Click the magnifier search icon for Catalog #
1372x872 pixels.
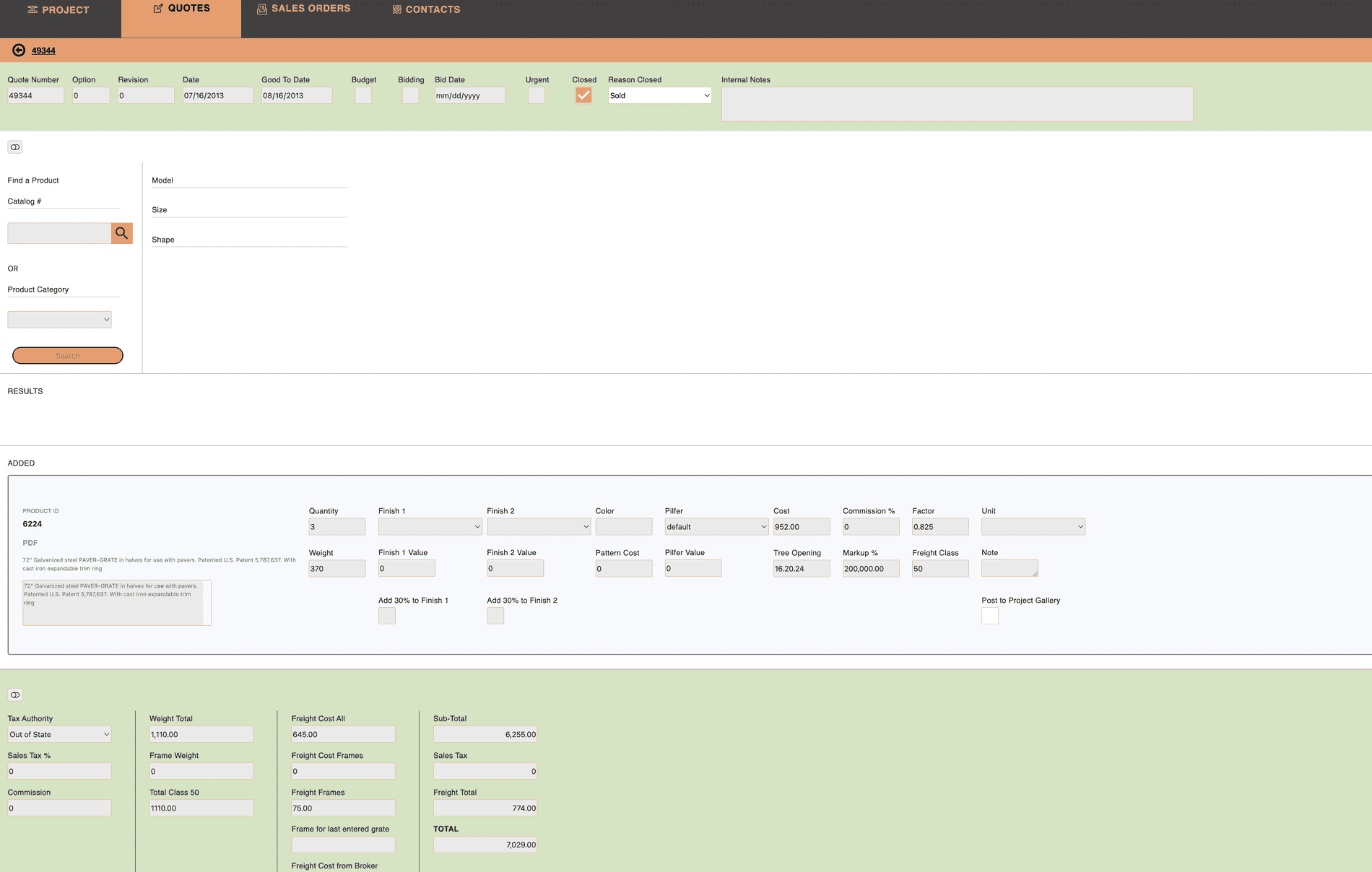121,233
